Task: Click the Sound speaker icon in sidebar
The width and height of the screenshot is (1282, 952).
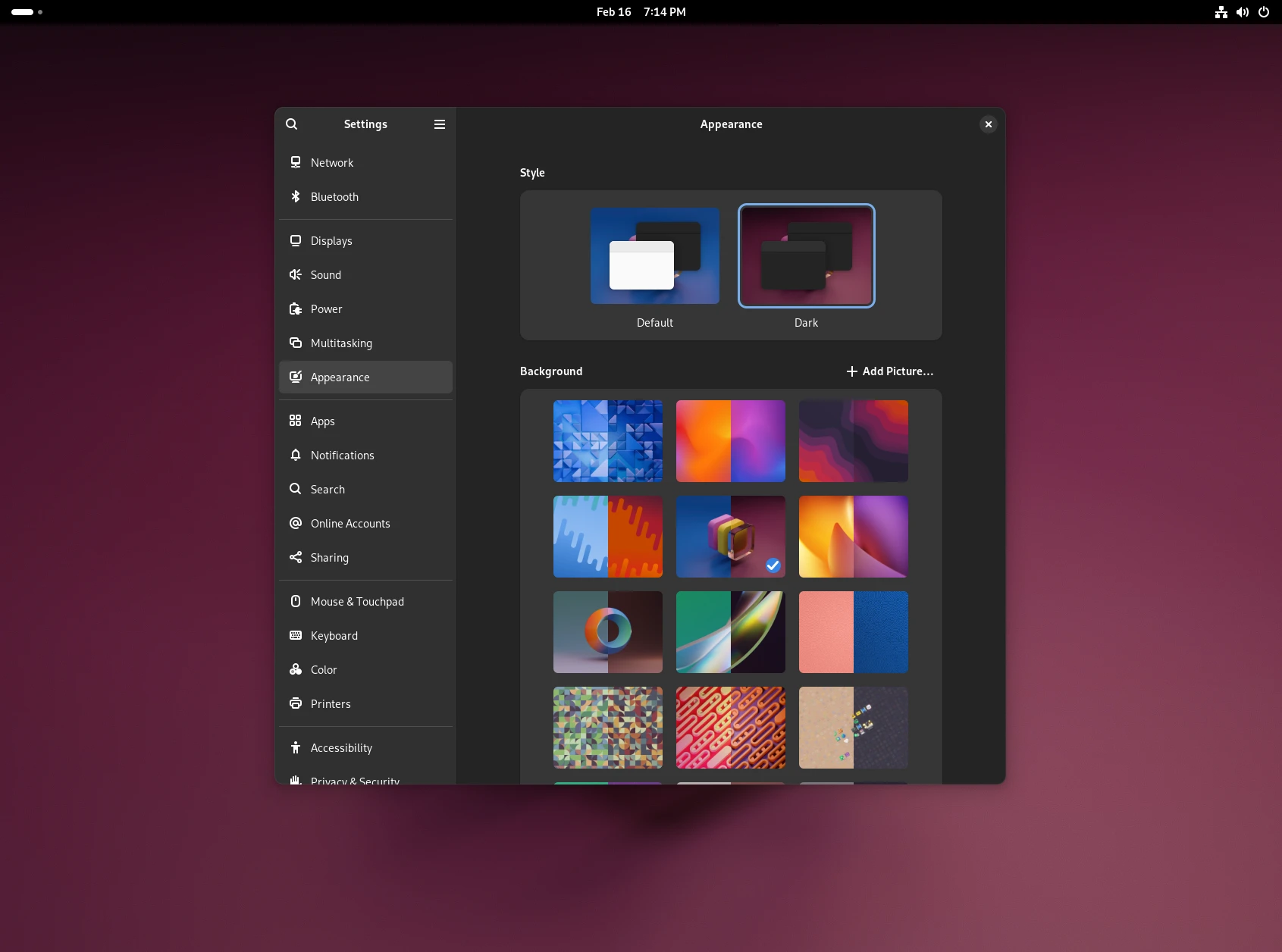Action: [x=296, y=275]
